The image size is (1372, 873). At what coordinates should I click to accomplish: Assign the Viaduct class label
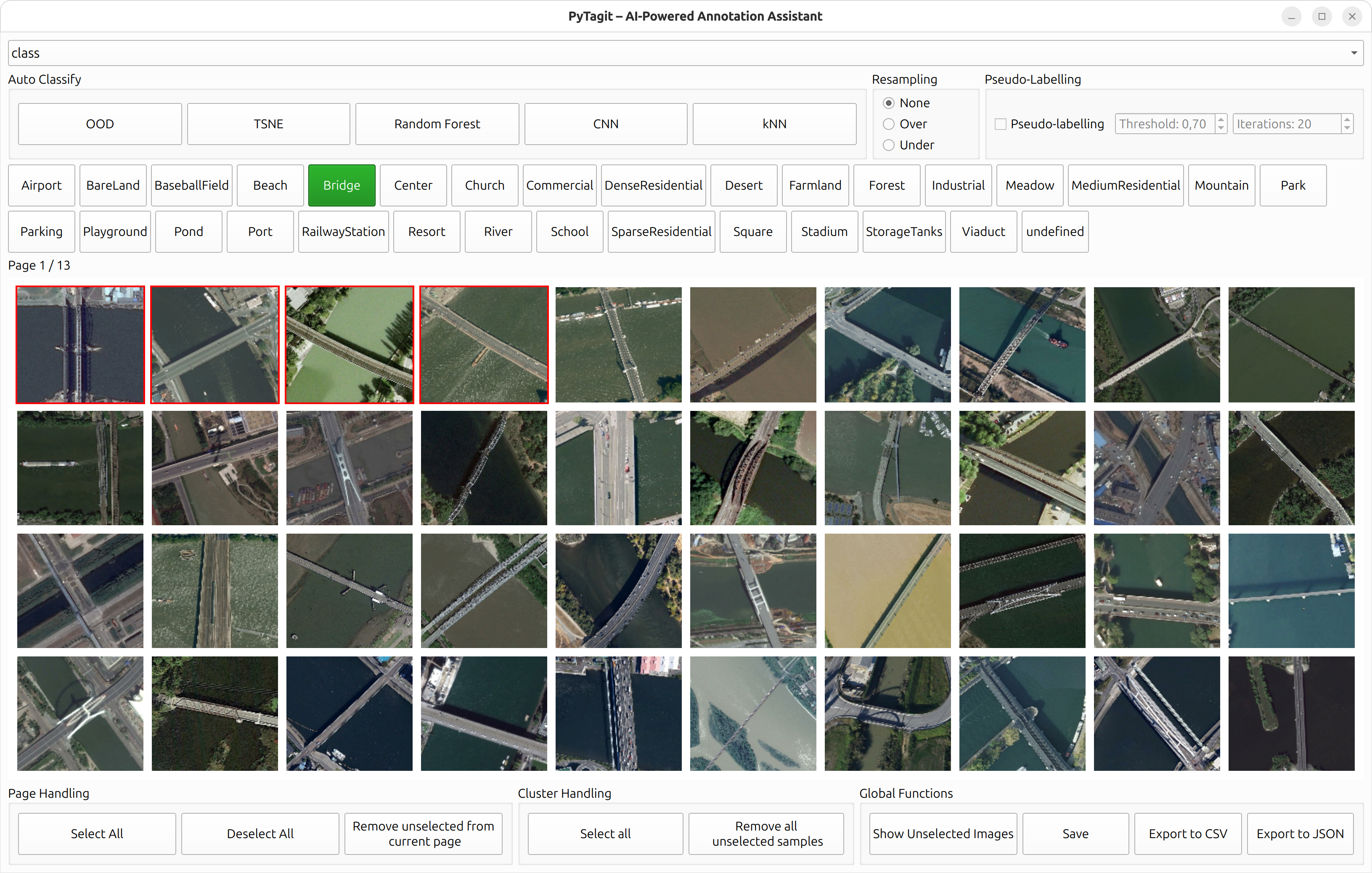(983, 231)
